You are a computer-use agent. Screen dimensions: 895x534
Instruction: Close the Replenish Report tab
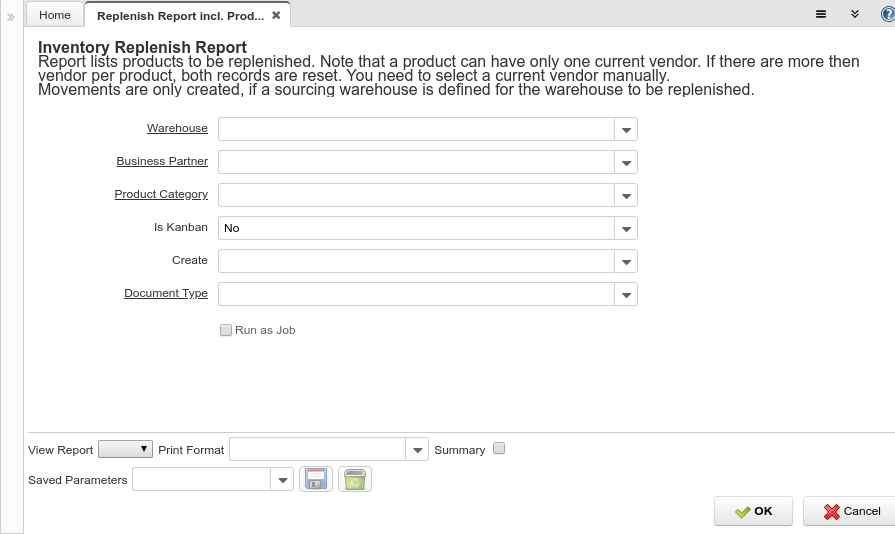(x=276, y=15)
